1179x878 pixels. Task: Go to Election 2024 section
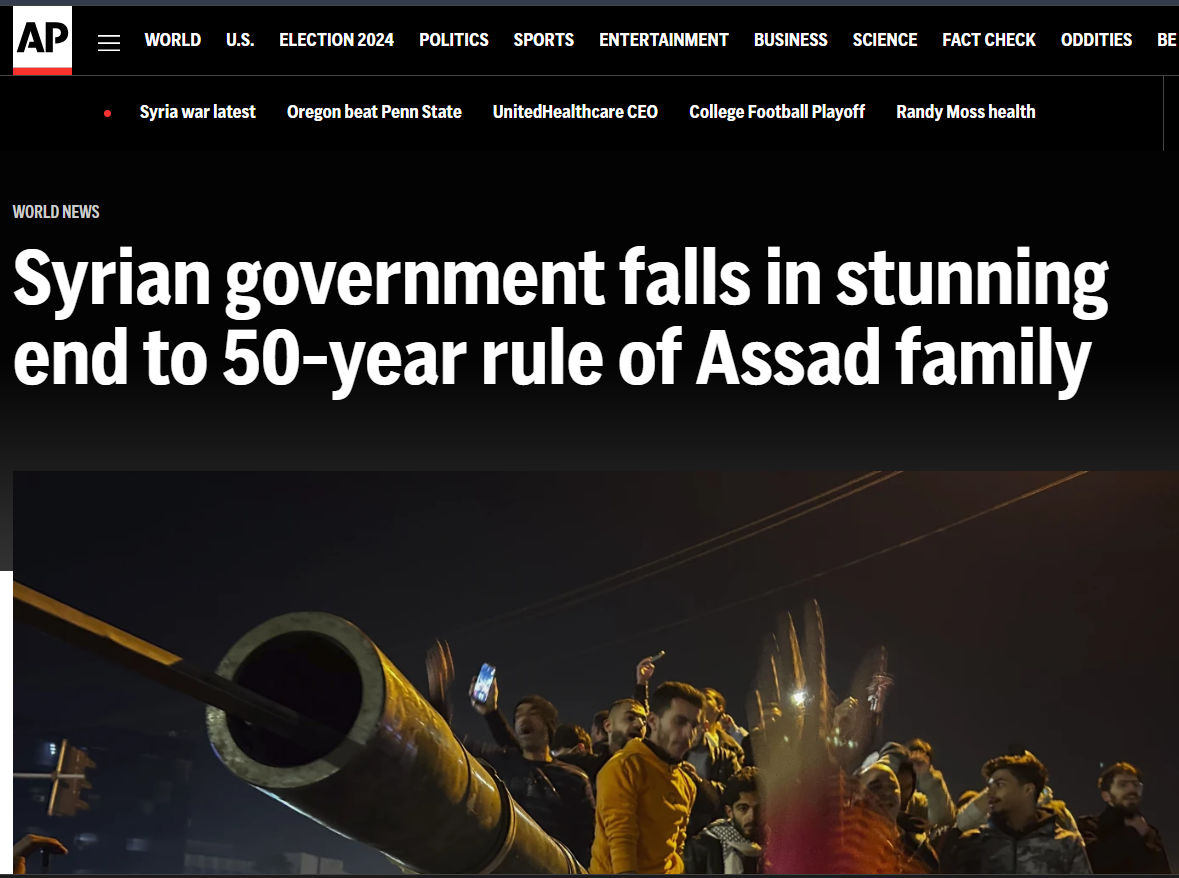point(336,40)
